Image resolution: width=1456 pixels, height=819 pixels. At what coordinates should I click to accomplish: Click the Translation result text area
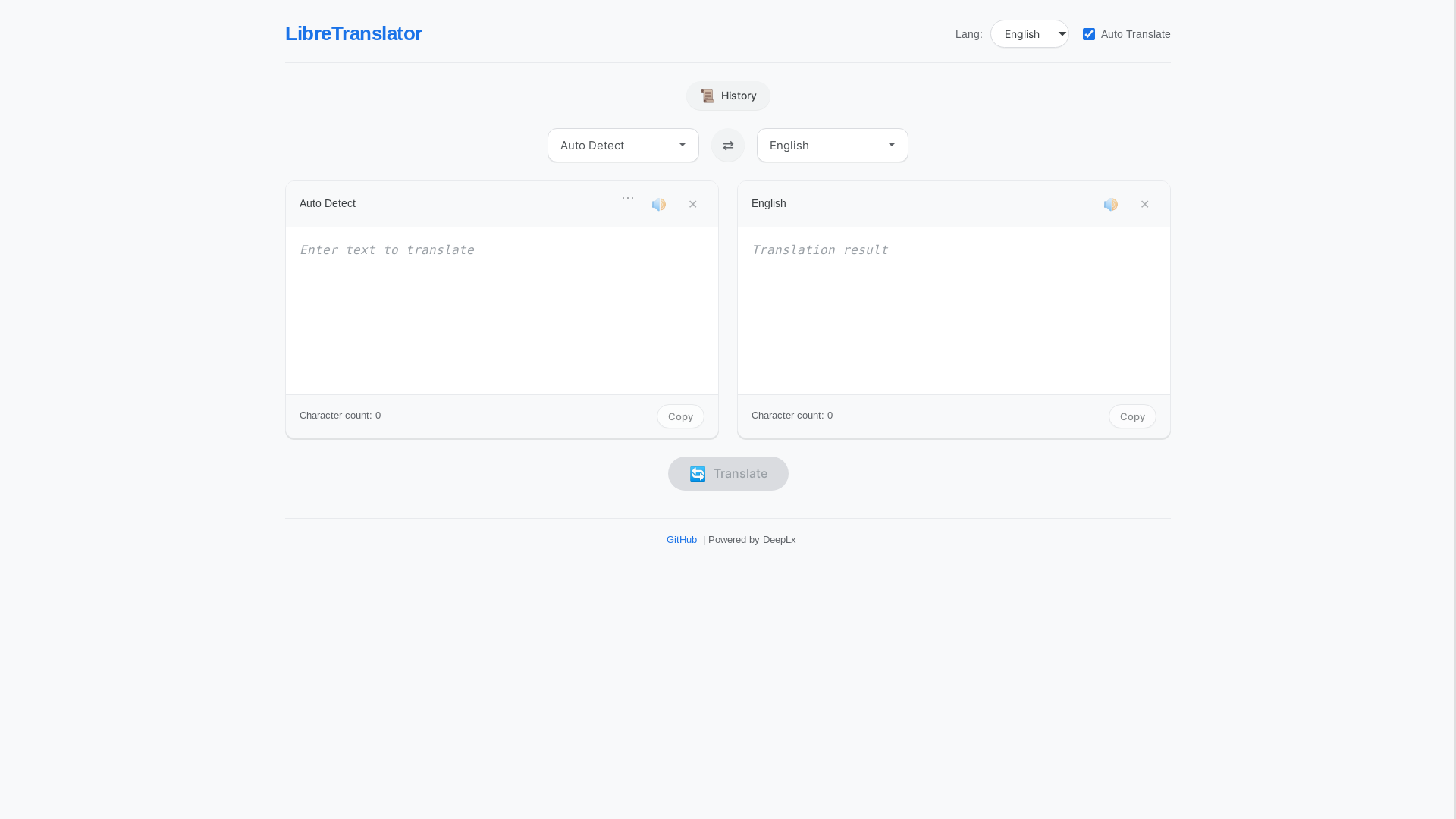954,311
